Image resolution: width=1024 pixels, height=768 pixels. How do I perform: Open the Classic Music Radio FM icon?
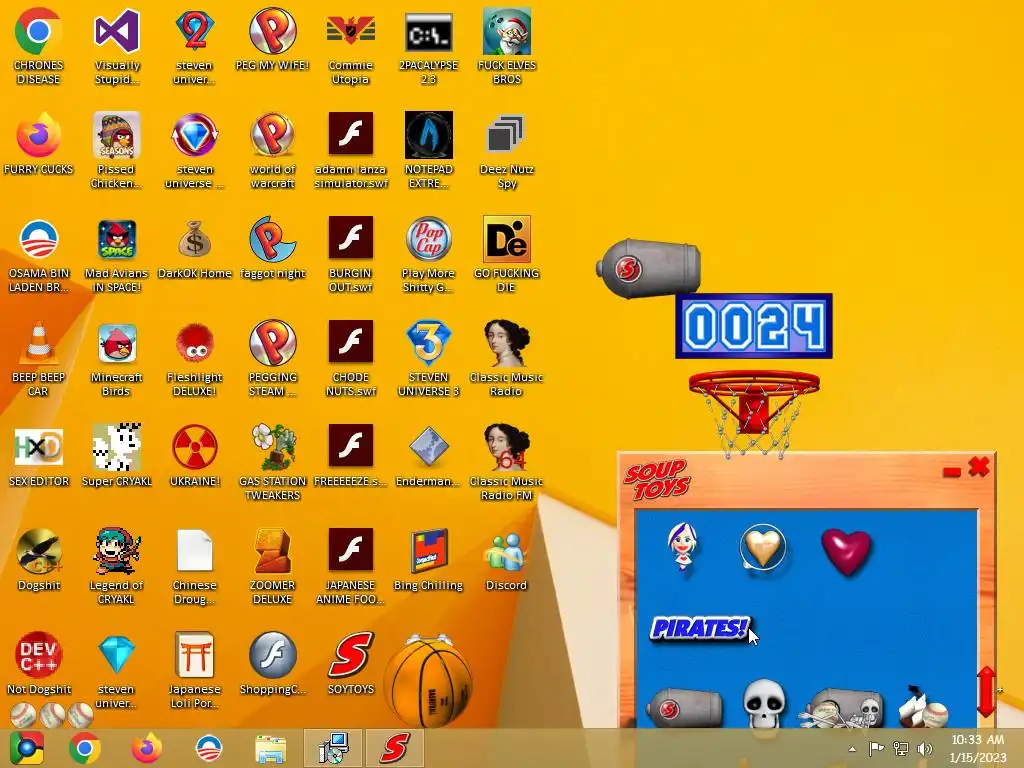(507, 462)
